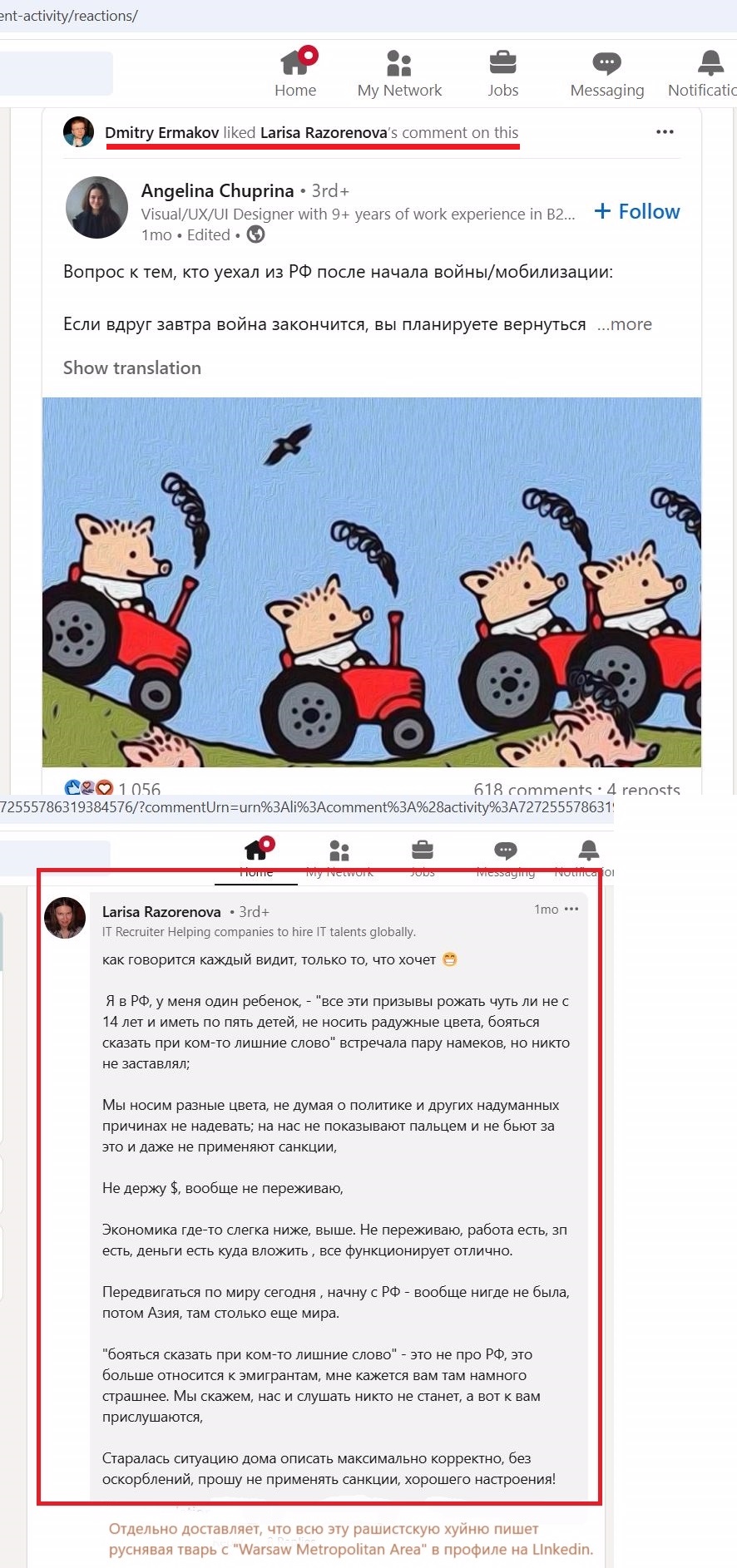Open Larisa Razorenova's comment options menu

click(571, 909)
